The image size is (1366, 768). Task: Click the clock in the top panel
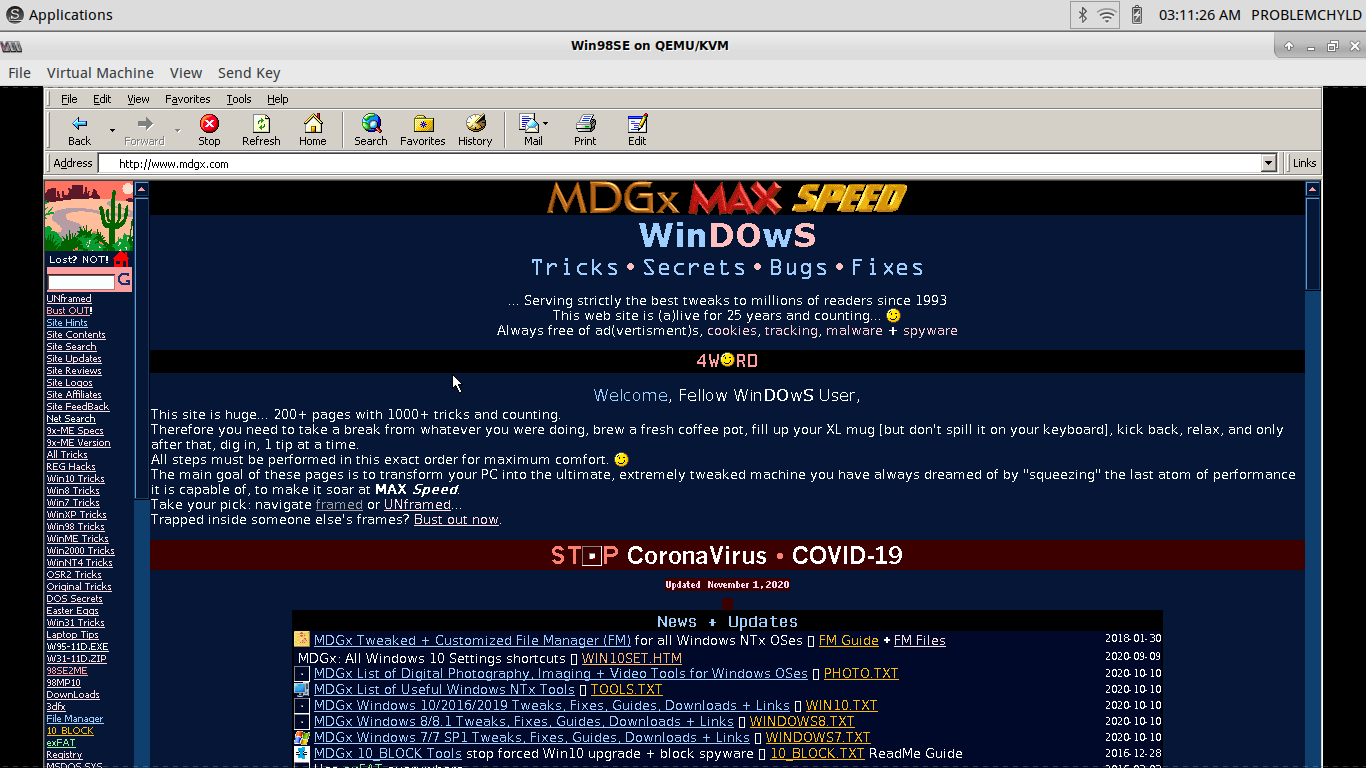[1199, 15]
